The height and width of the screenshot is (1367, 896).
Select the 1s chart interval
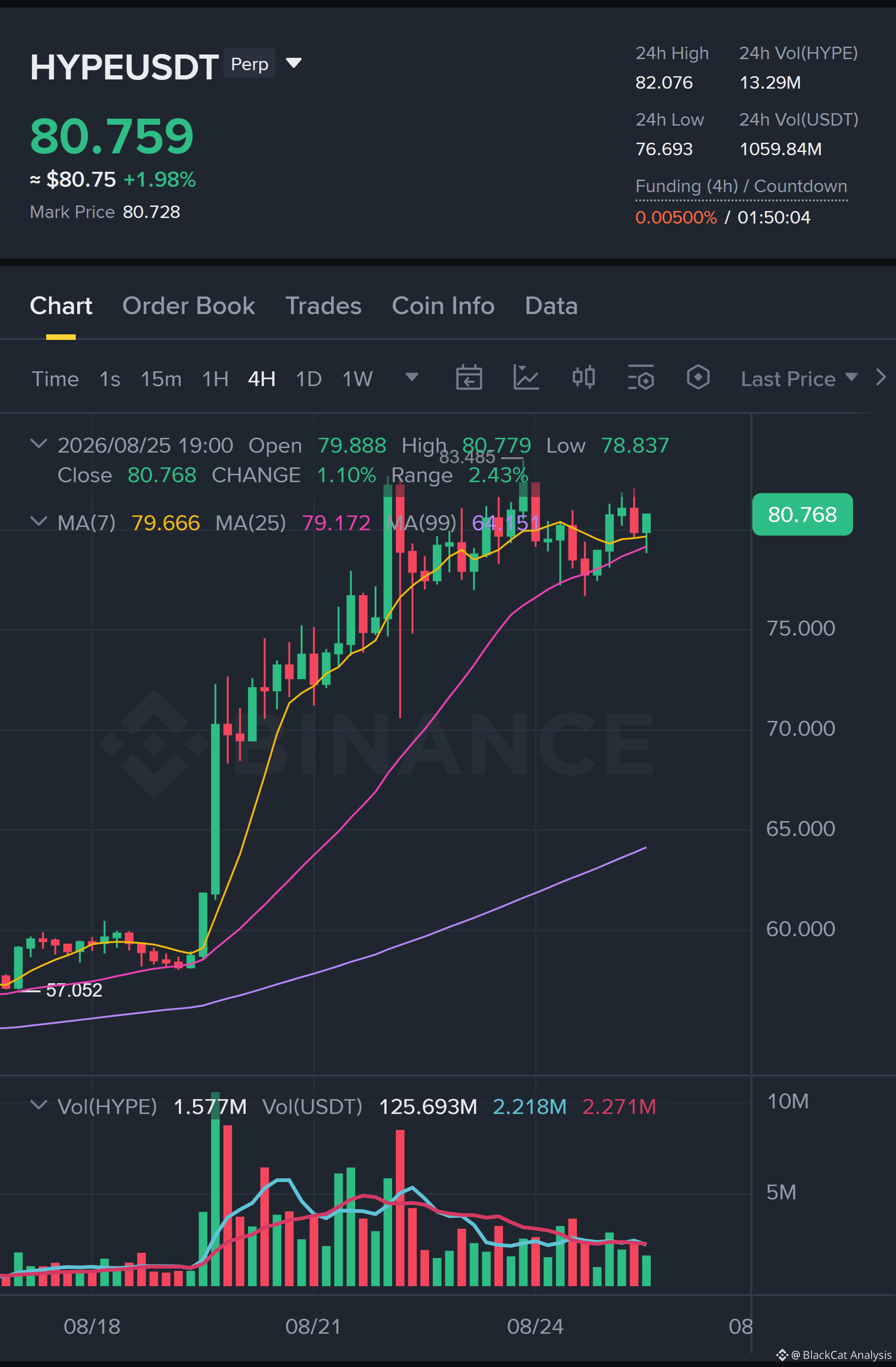click(110, 379)
